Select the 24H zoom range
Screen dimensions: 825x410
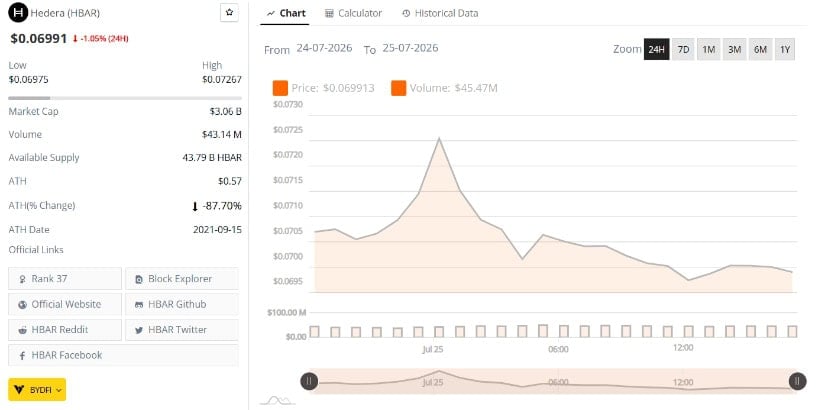point(657,49)
